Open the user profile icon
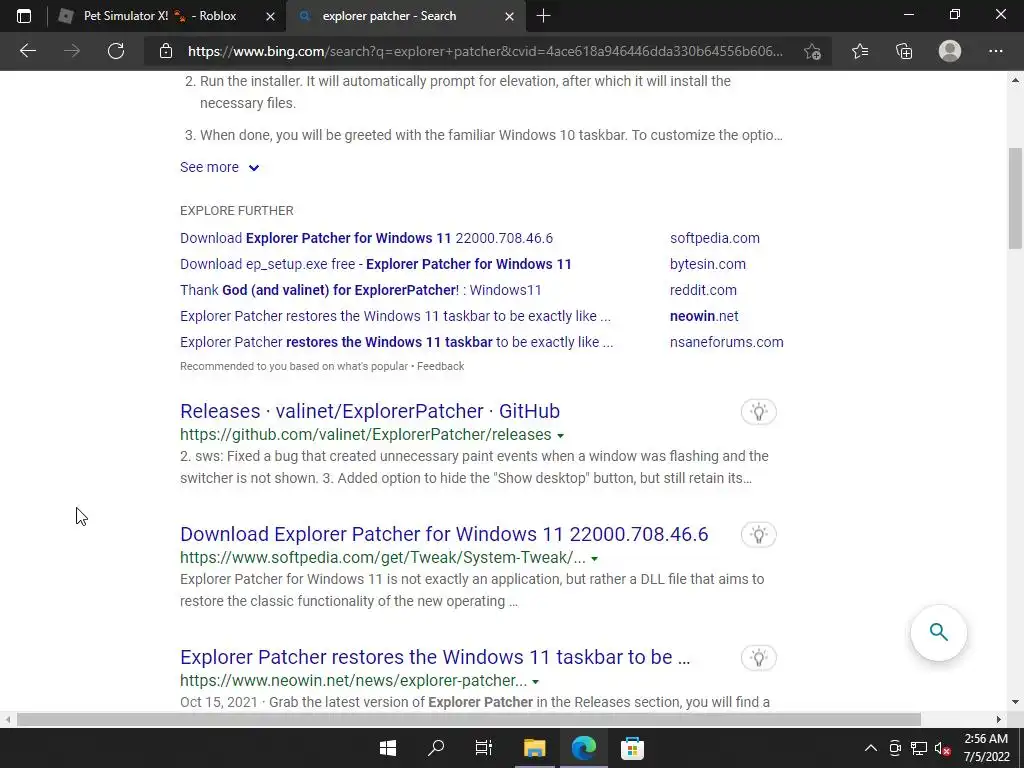The image size is (1024, 768). 950,51
